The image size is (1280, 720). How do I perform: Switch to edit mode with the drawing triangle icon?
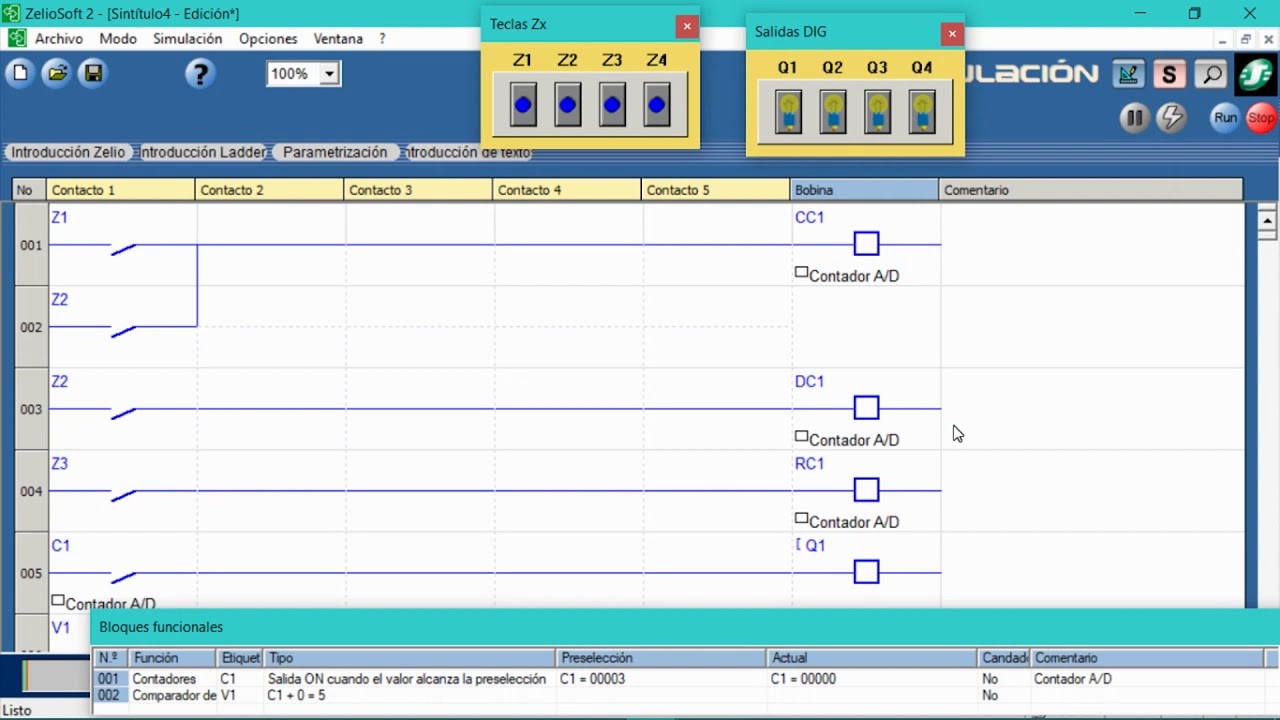[1128, 74]
